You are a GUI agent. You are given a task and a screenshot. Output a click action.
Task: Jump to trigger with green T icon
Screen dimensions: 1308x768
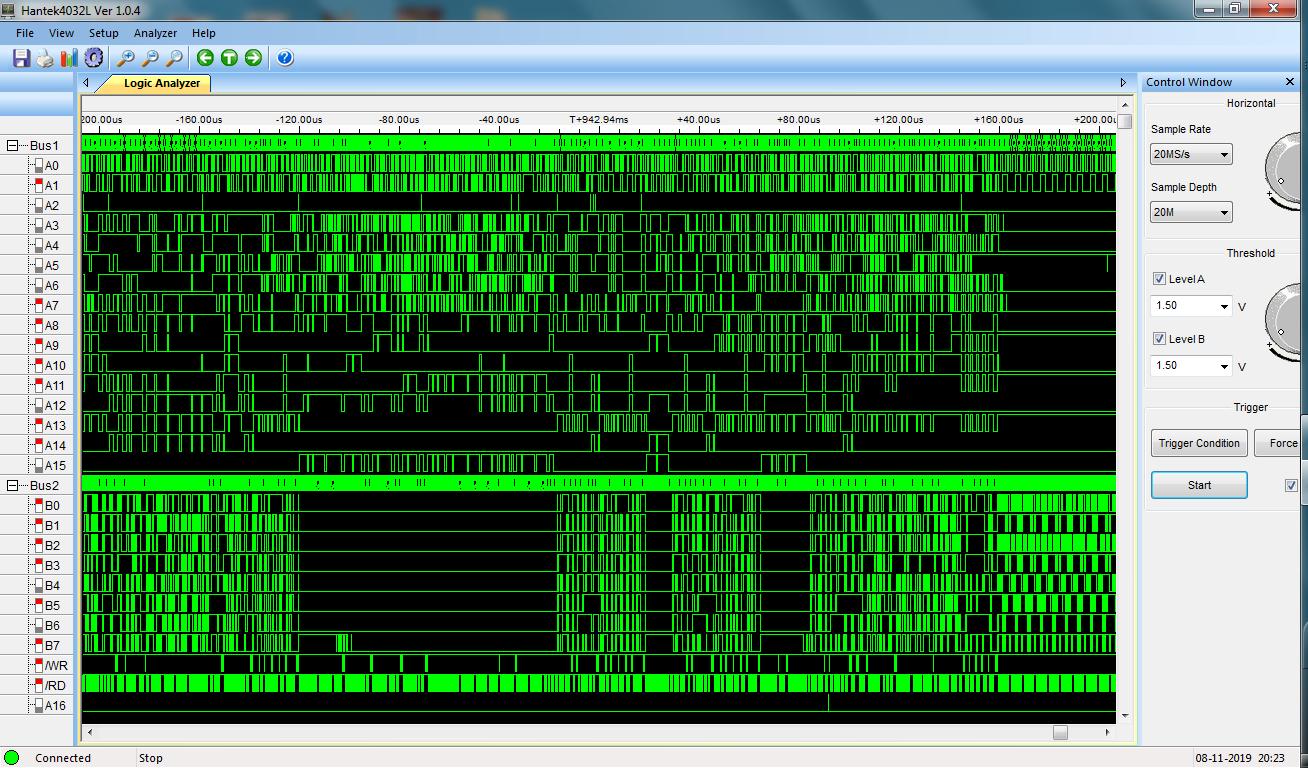pos(229,58)
